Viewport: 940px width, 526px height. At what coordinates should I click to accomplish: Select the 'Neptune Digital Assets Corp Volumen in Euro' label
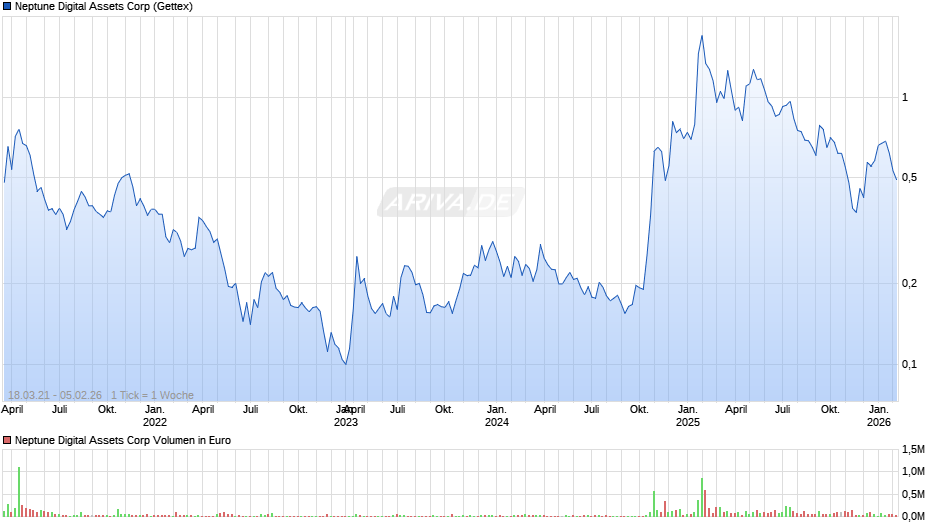[x=123, y=440]
